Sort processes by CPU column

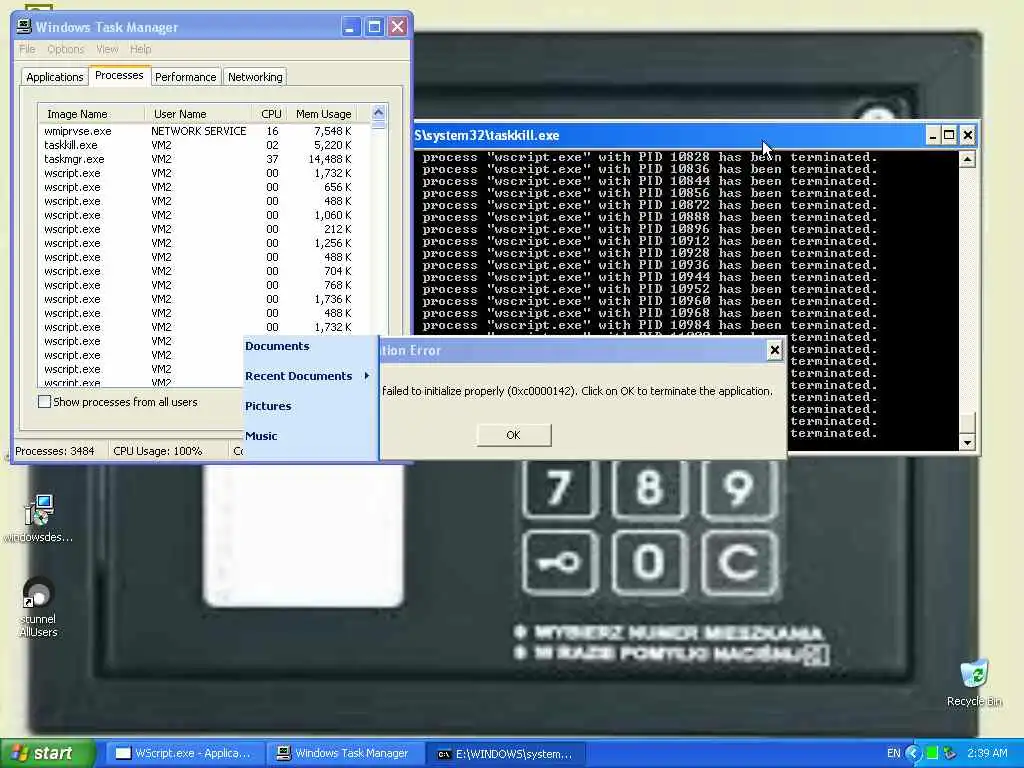point(270,114)
